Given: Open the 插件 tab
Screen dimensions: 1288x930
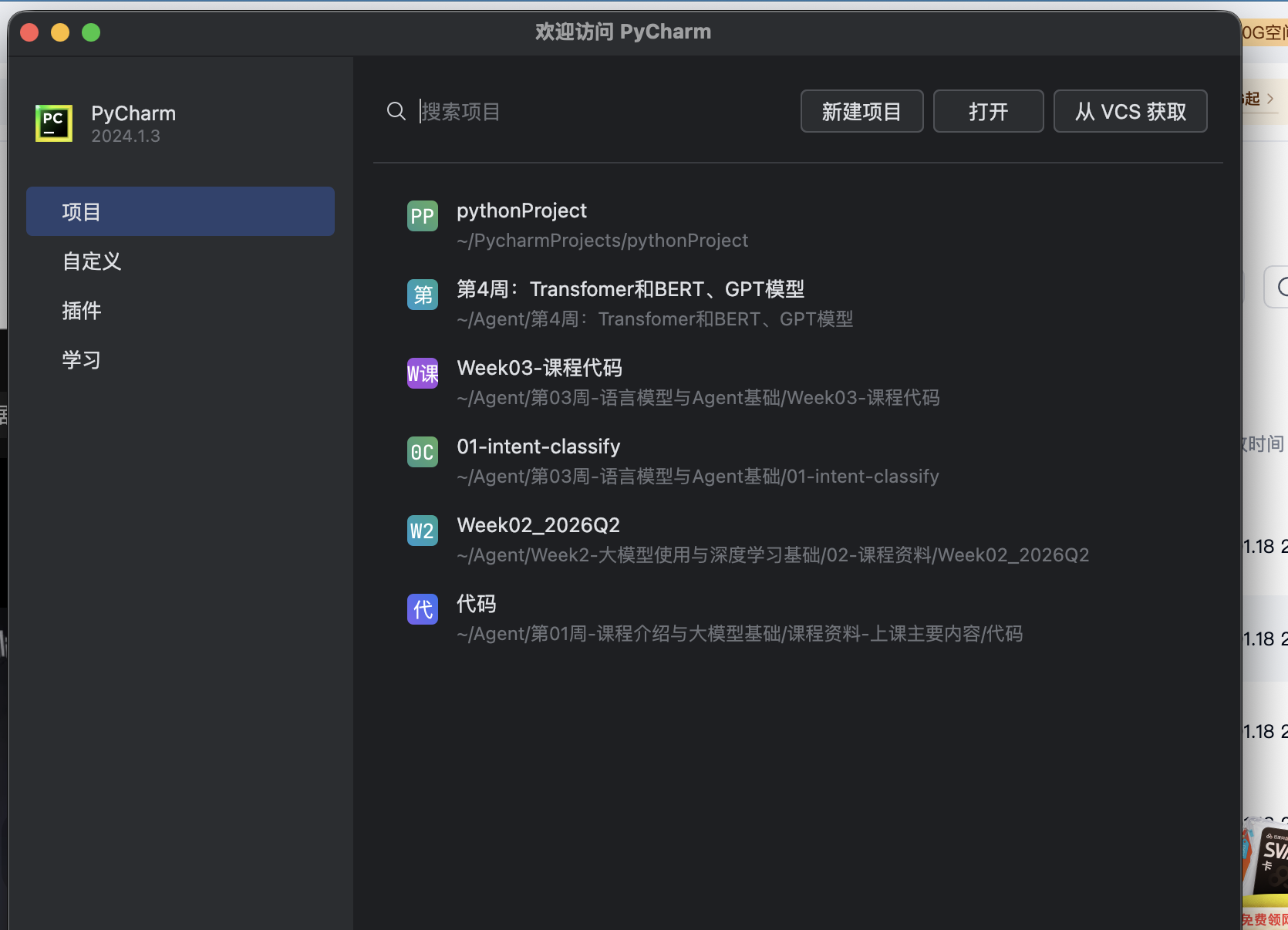Looking at the screenshot, I should [180, 310].
